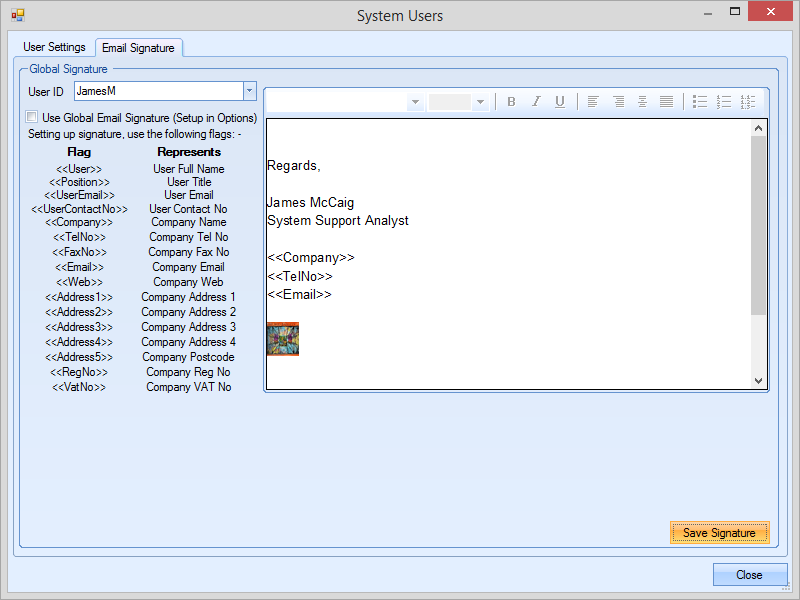Toggle underline formatting in signature editor

tap(560, 102)
